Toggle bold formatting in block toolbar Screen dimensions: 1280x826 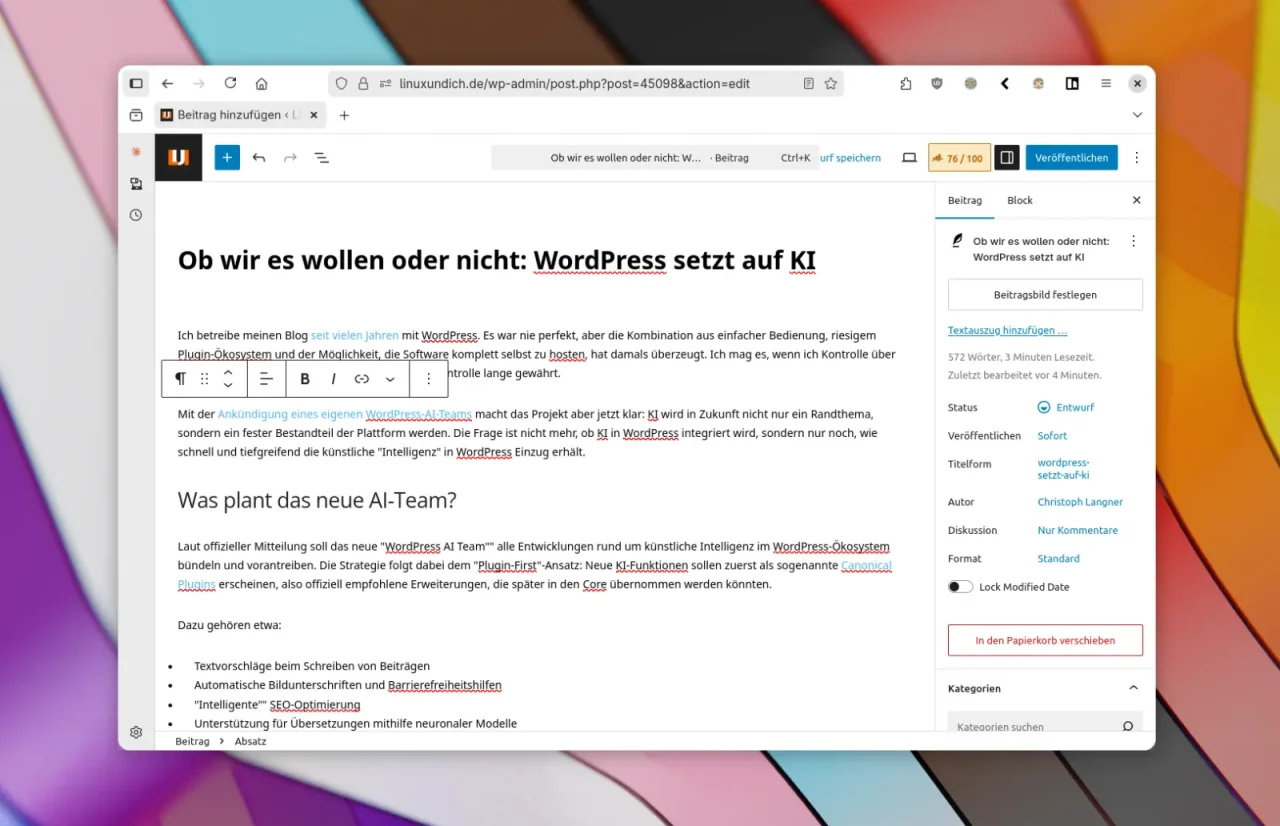305,379
